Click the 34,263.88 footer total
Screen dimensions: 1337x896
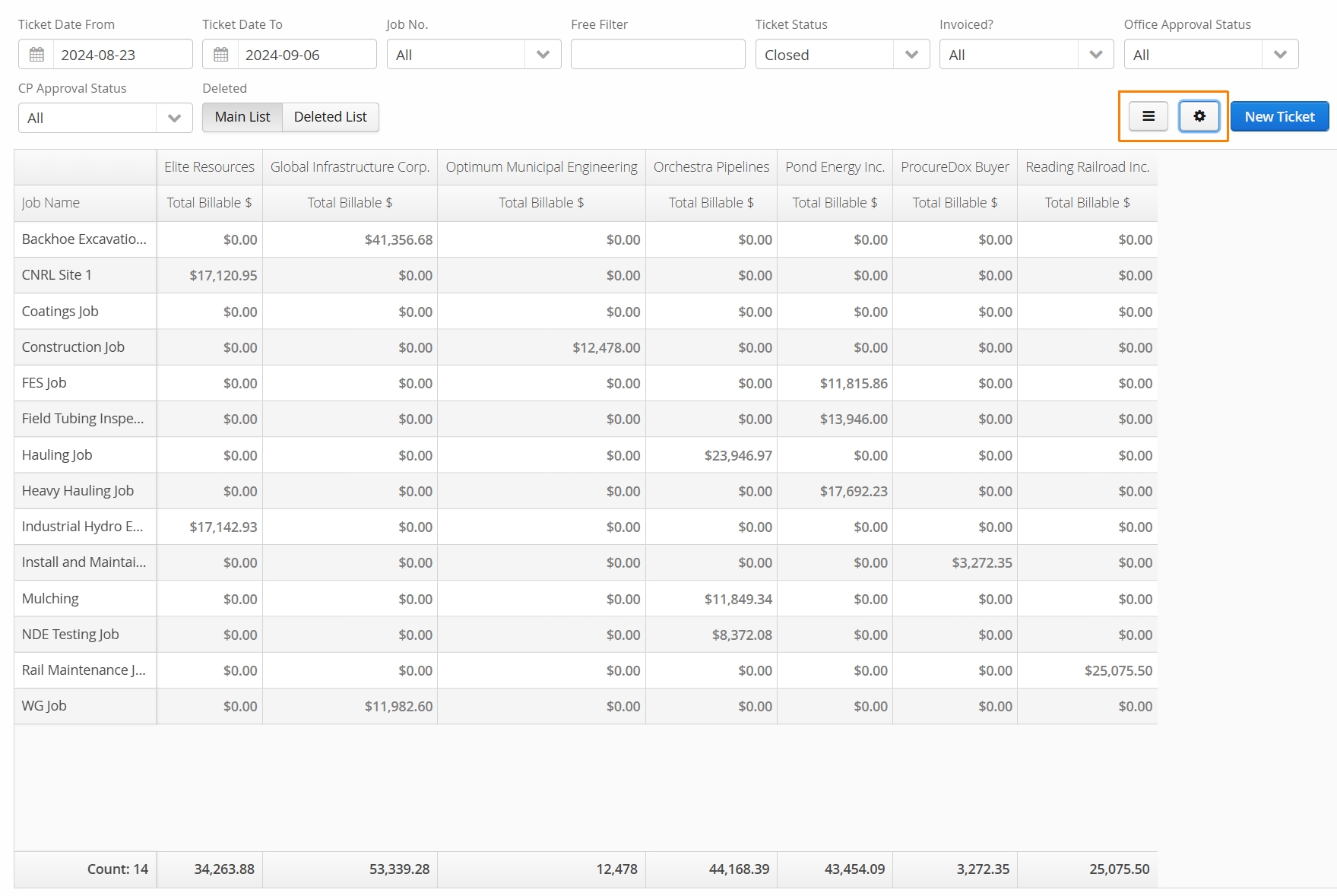click(209, 869)
